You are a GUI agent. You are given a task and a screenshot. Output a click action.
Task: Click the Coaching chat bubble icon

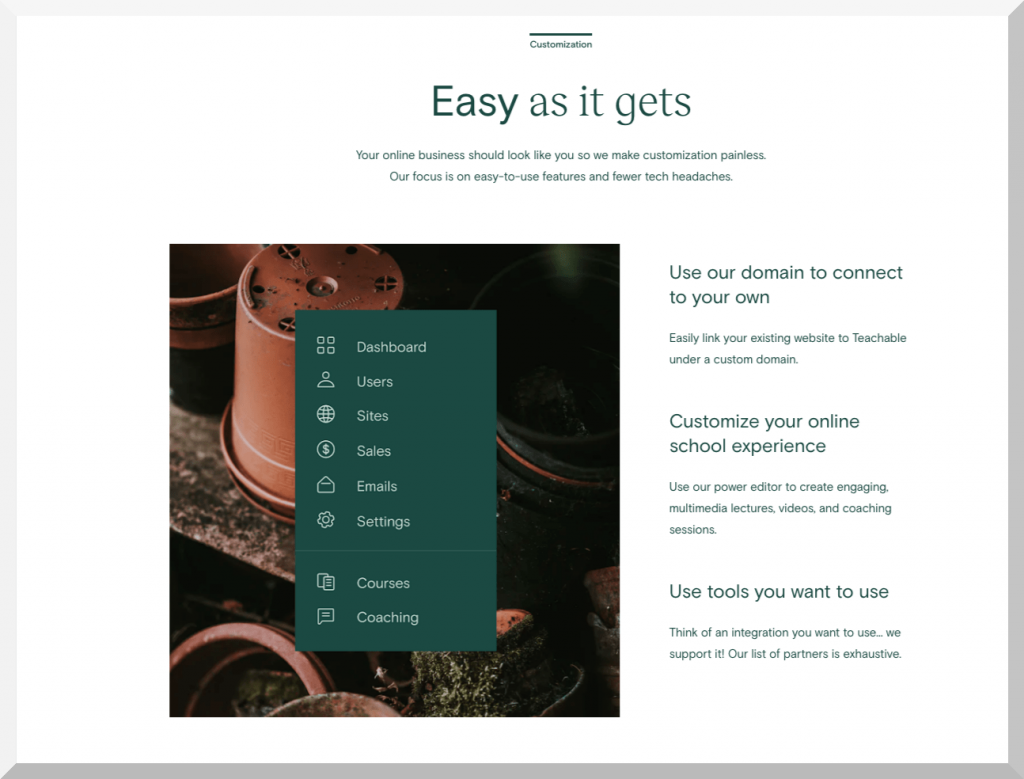[325, 617]
